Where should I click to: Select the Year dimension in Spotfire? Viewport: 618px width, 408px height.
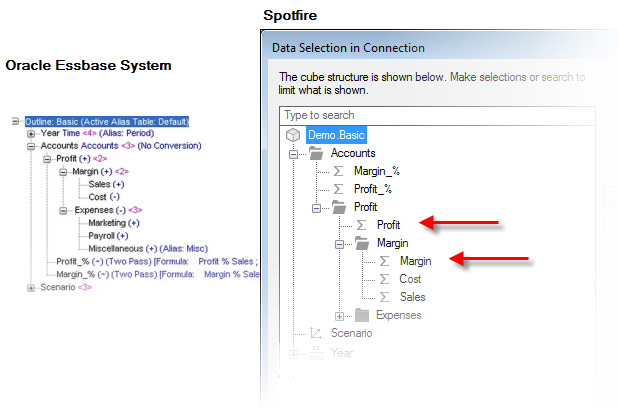tap(342, 353)
